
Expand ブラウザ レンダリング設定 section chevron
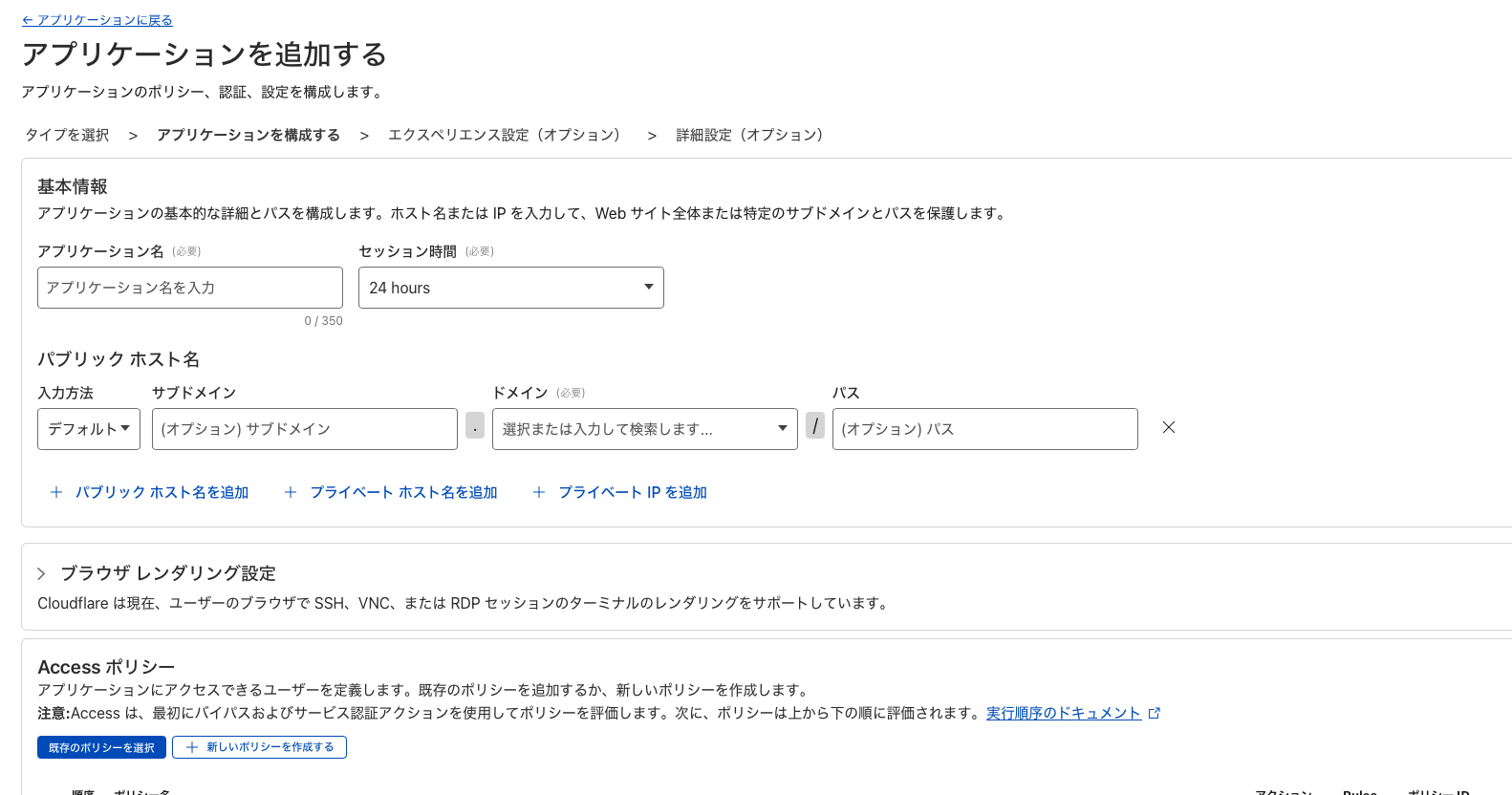tap(41, 573)
